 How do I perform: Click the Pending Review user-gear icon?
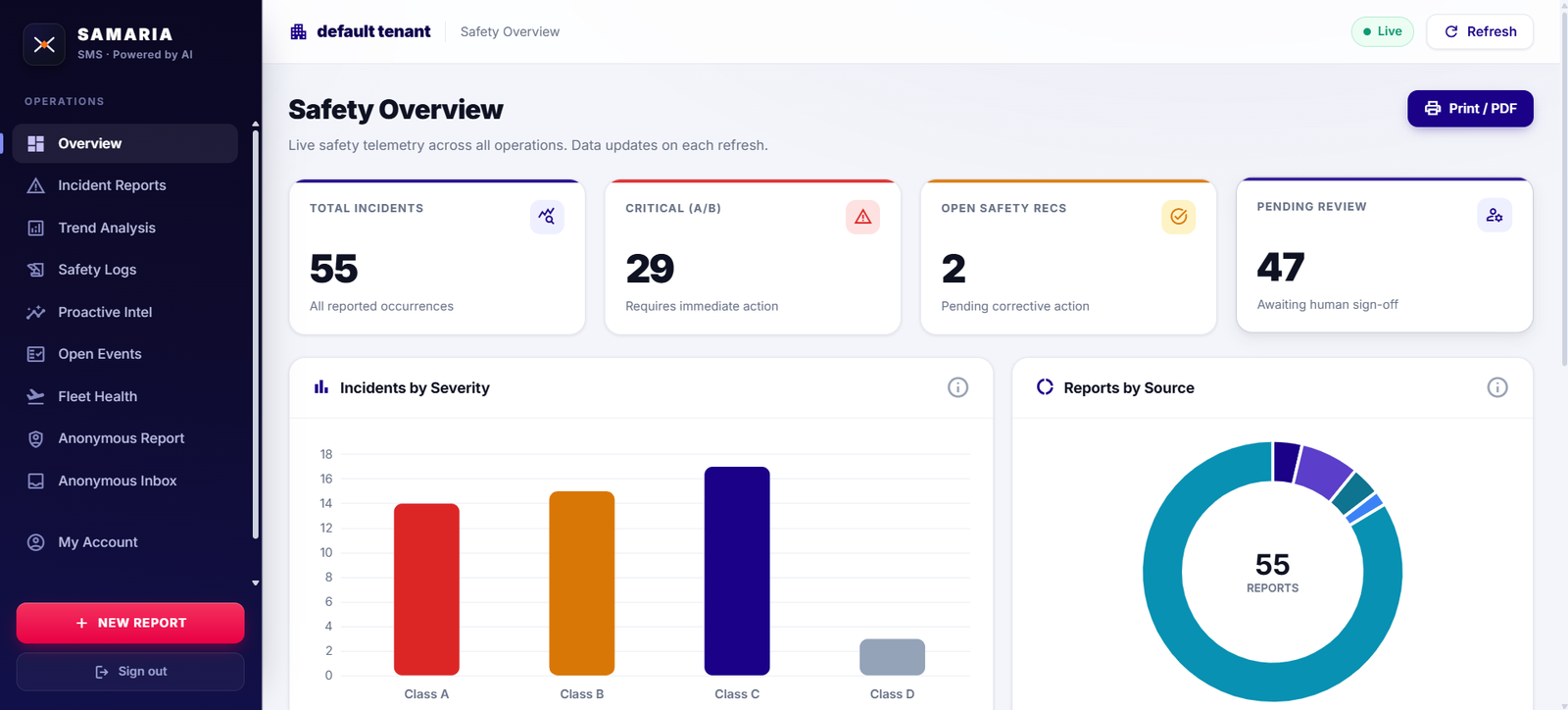pyautogui.click(x=1494, y=215)
